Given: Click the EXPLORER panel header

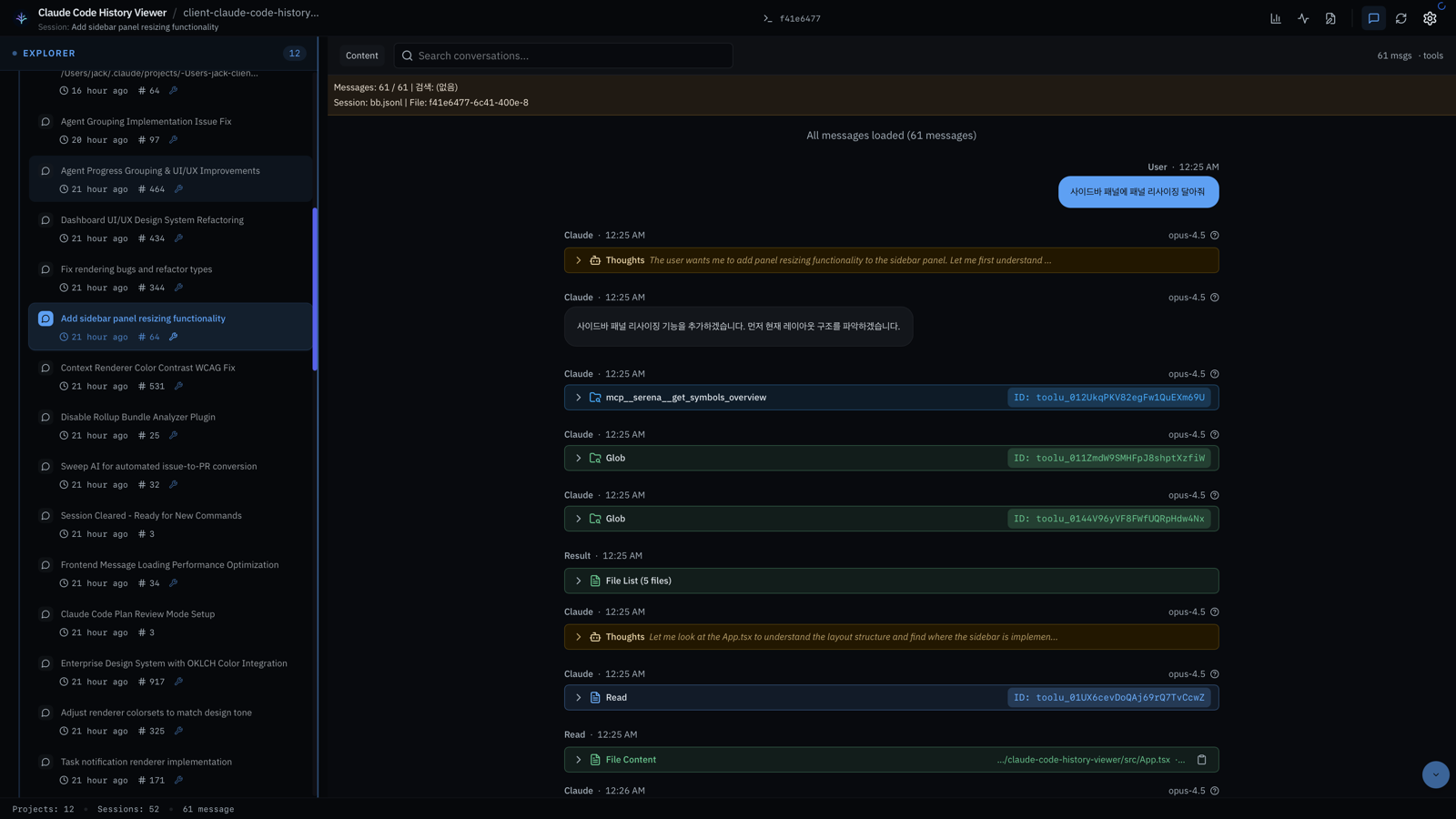Looking at the screenshot, I should (159, 54).
